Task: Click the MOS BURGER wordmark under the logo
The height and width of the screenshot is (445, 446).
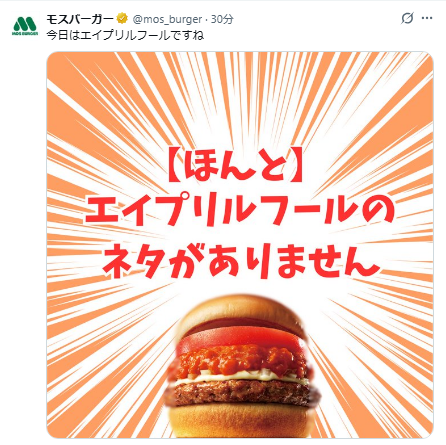Action: pos(25,33)
